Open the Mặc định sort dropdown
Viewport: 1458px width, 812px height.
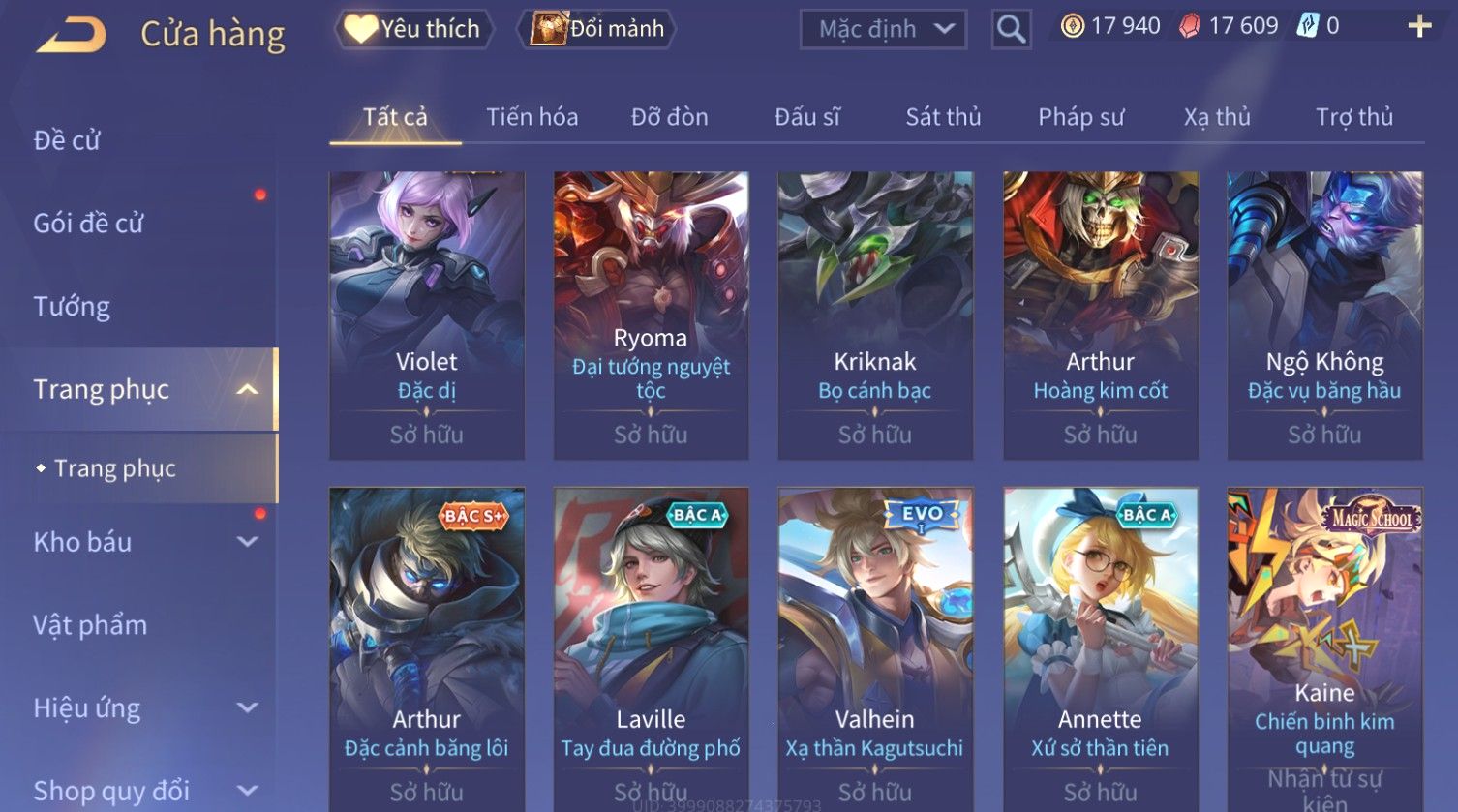[x=883, y=30]
